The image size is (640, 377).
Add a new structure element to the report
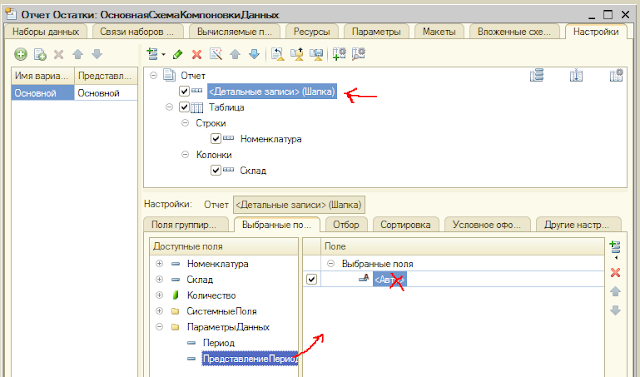(x=153, y=54)
